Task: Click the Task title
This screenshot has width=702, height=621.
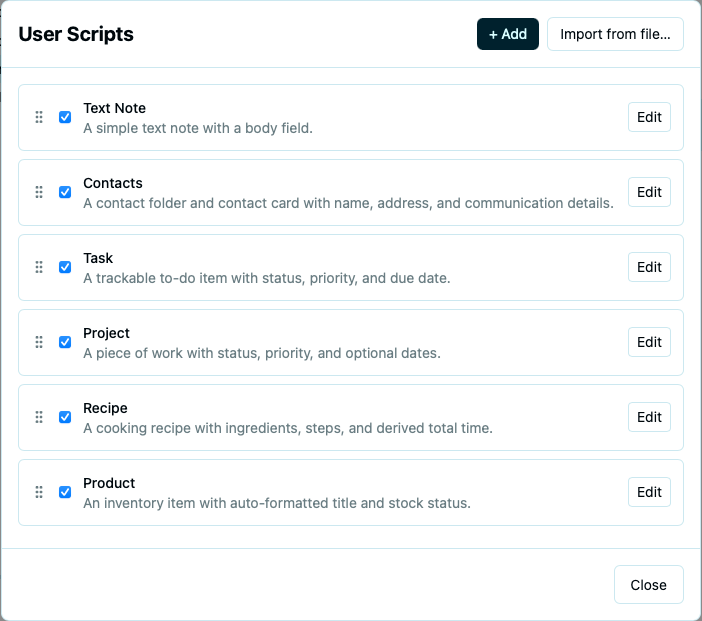Action: pyautogui.click(x=98, y=258)
